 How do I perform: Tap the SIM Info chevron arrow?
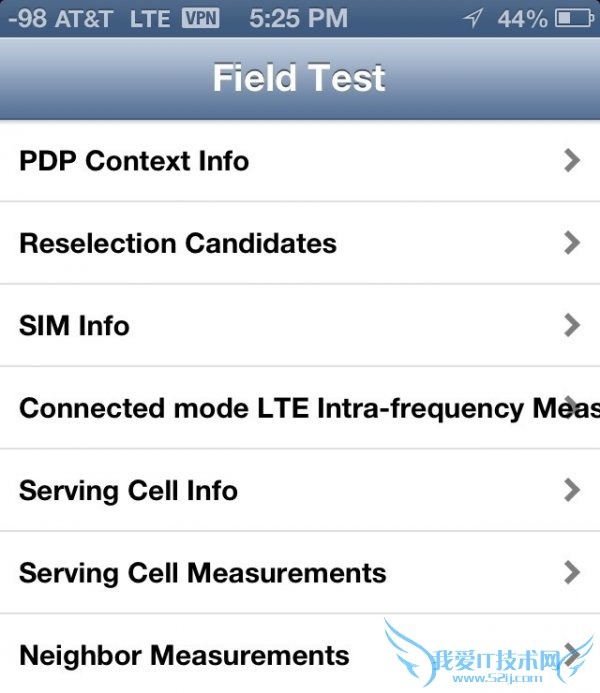pyautogui.click(x=572, y=325)
